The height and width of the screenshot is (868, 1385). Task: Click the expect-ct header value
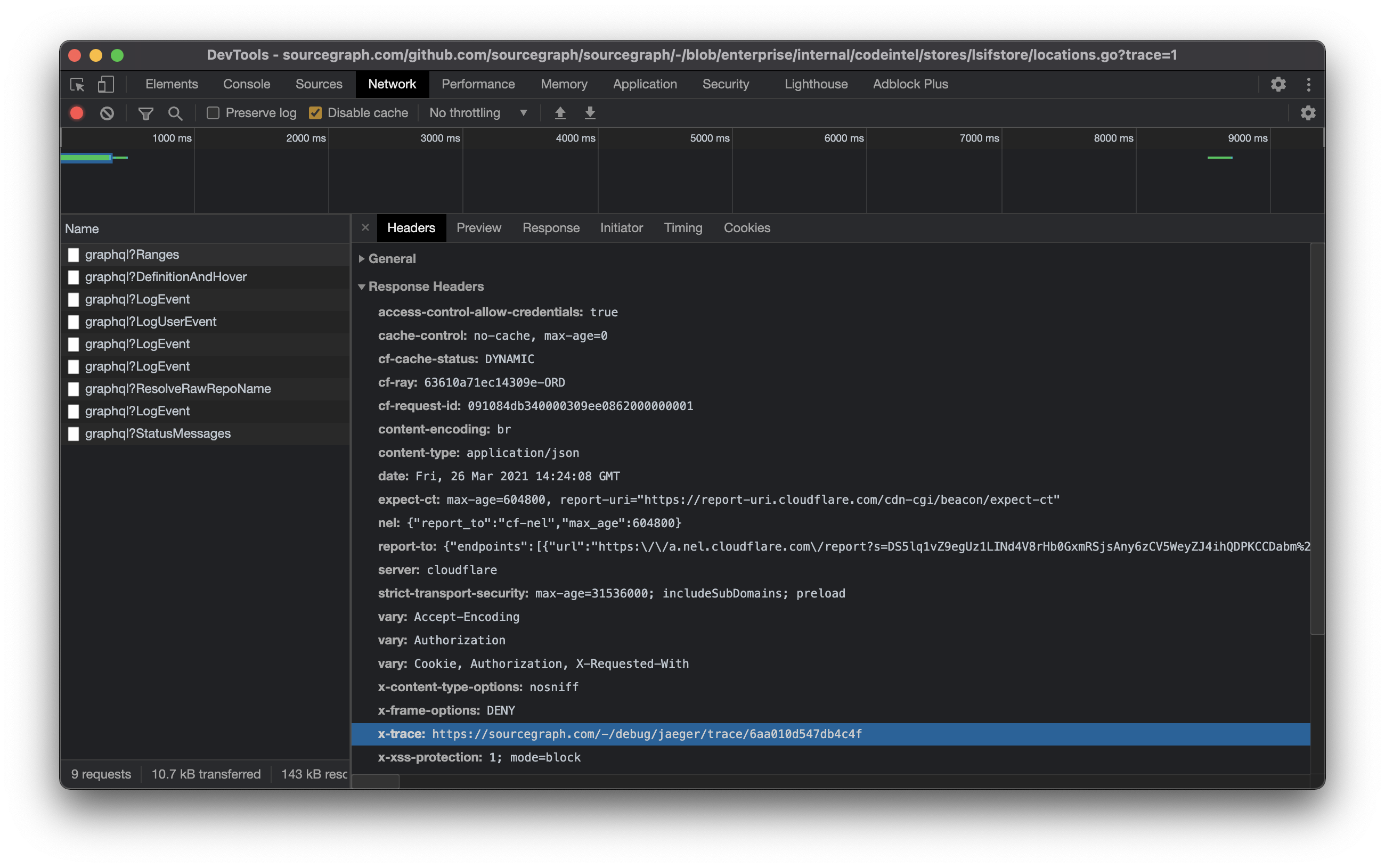pyautogui.click(x=753, y=500)
